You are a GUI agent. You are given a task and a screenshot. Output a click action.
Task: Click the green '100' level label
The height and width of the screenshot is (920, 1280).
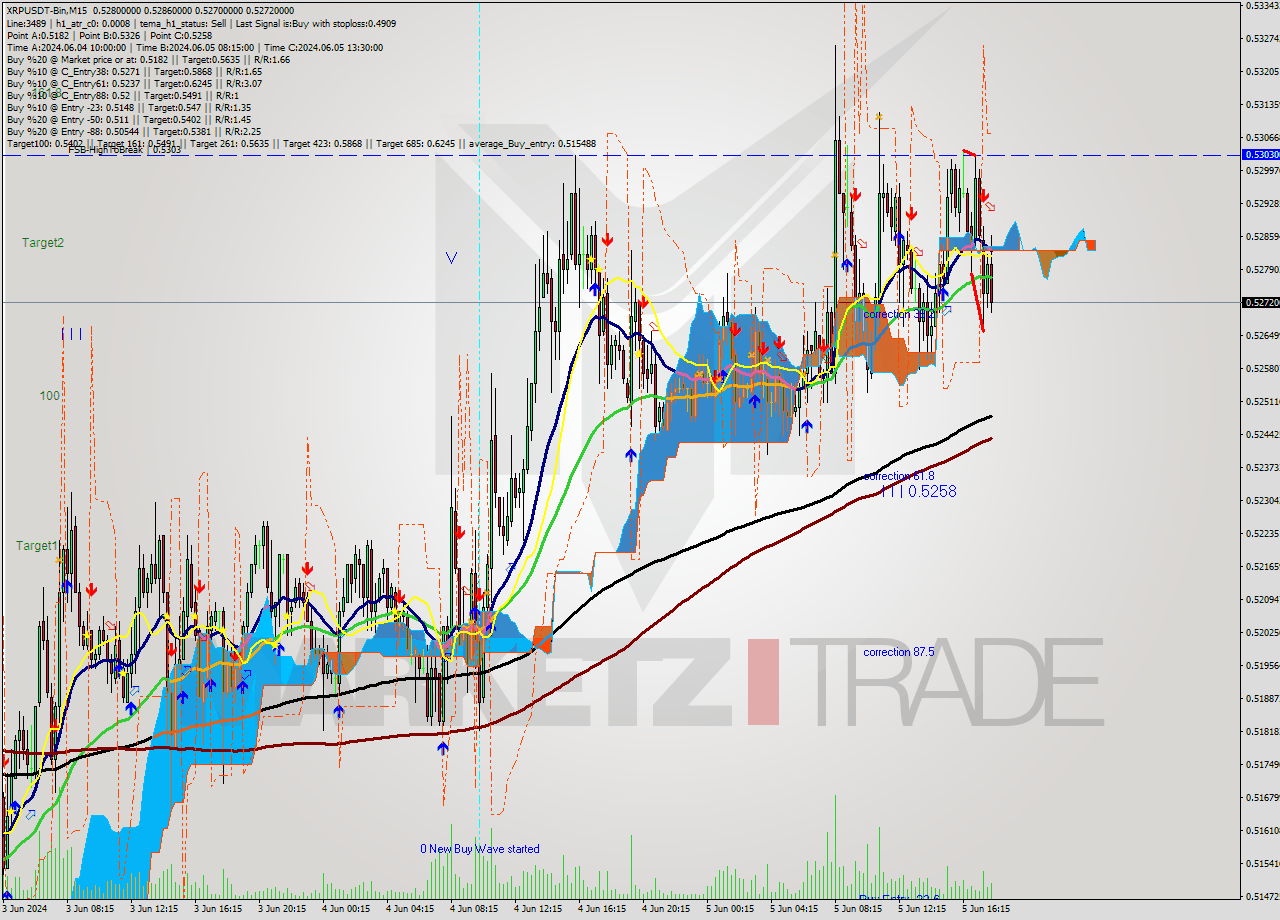coord(50,396)
